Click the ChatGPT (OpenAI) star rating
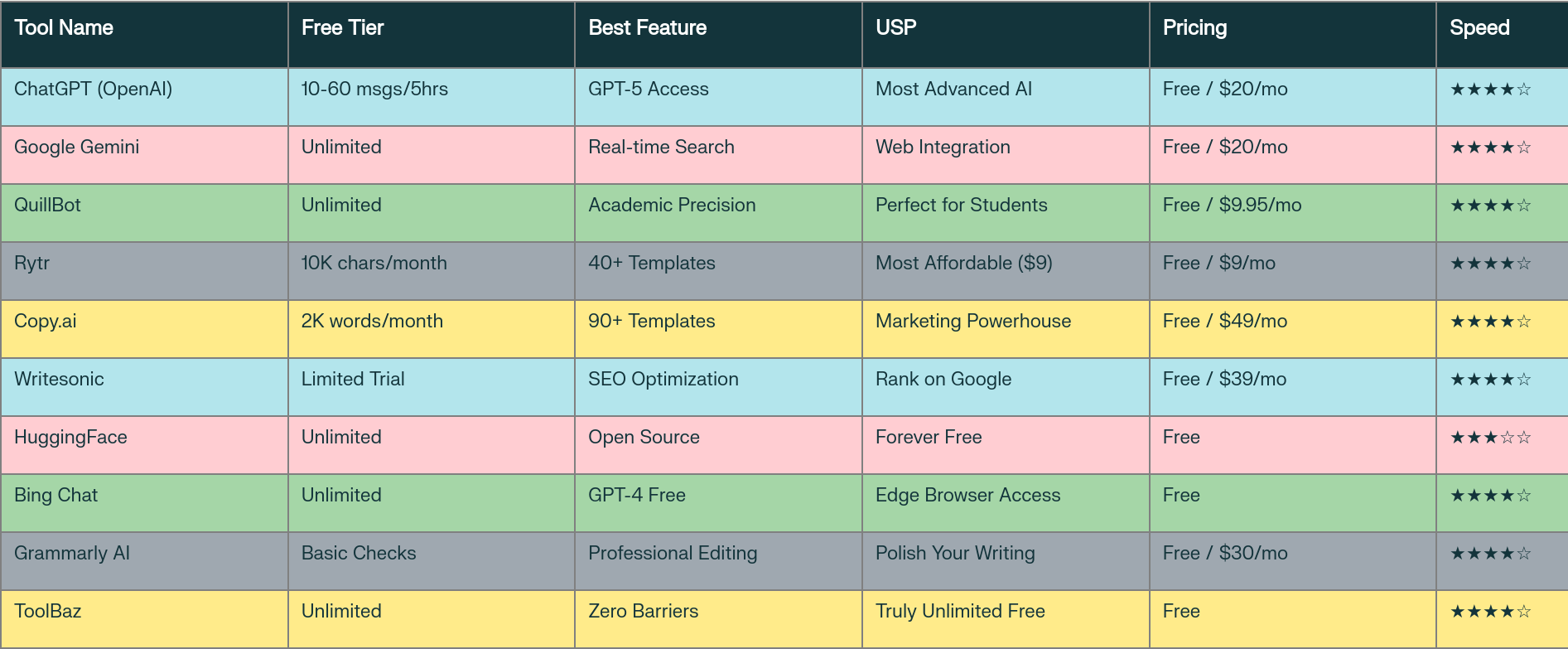Image resolution: width=1568 pixels, height=649 pixels. pos(1490,90)
